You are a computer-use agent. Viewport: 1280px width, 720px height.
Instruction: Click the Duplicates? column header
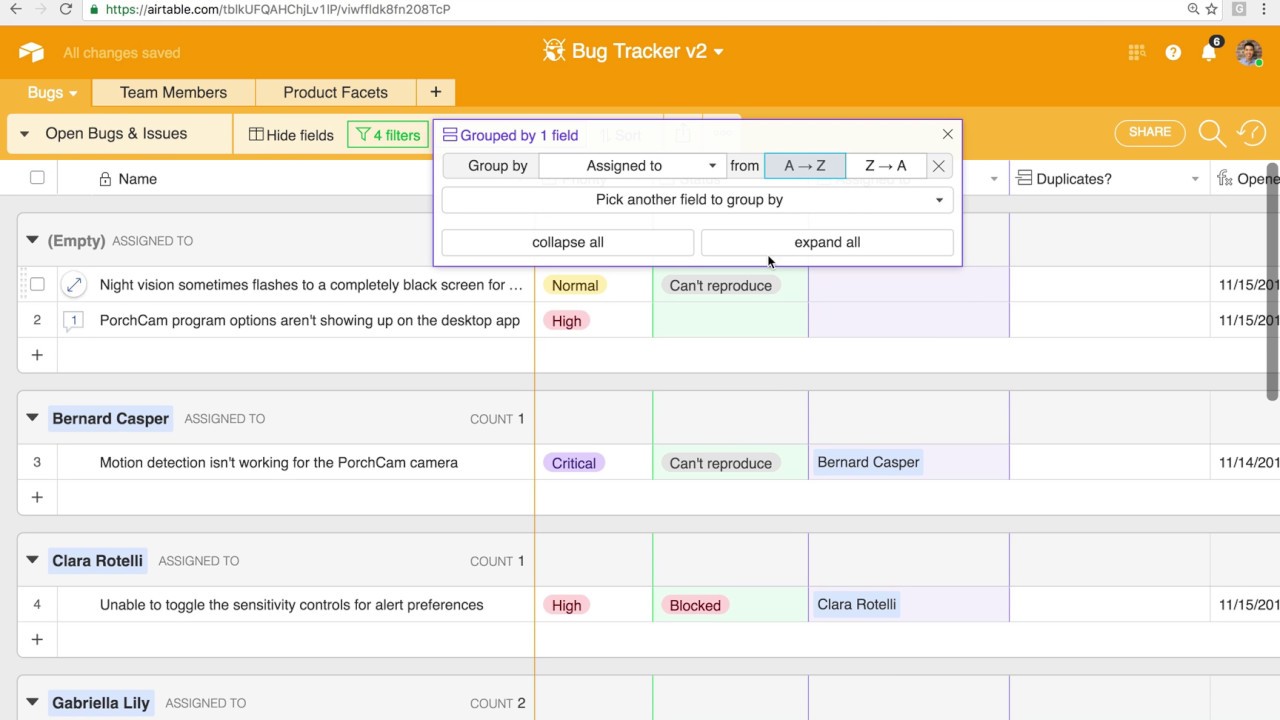pos(1109,179)
